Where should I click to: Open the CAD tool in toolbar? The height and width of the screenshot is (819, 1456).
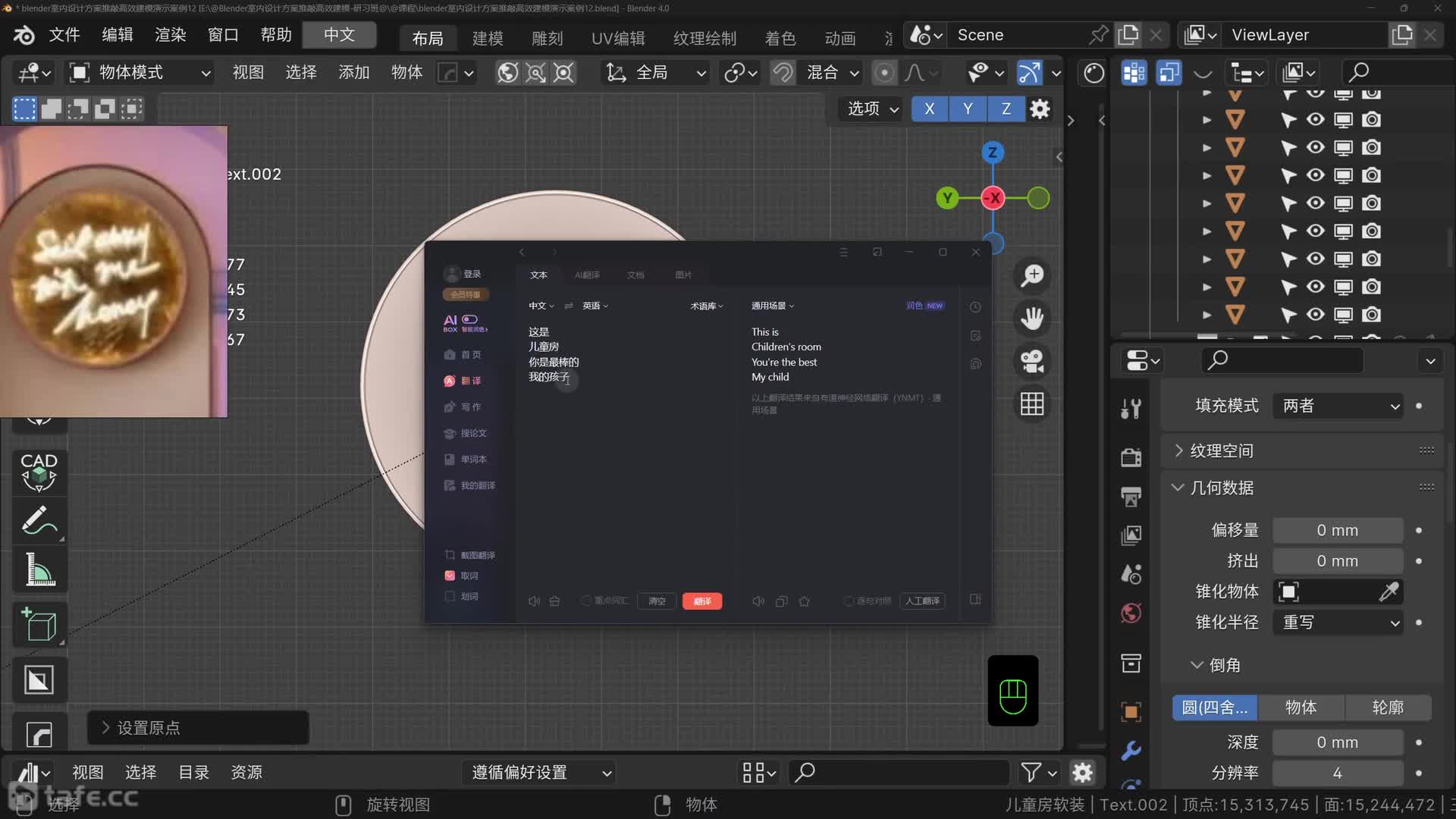click(x=39, y=471)
